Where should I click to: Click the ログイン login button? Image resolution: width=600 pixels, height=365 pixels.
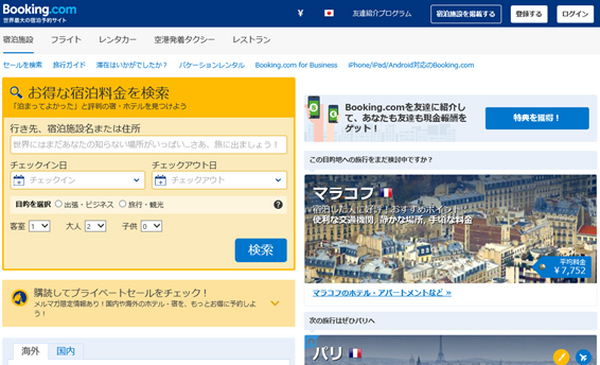coord(575,14)
